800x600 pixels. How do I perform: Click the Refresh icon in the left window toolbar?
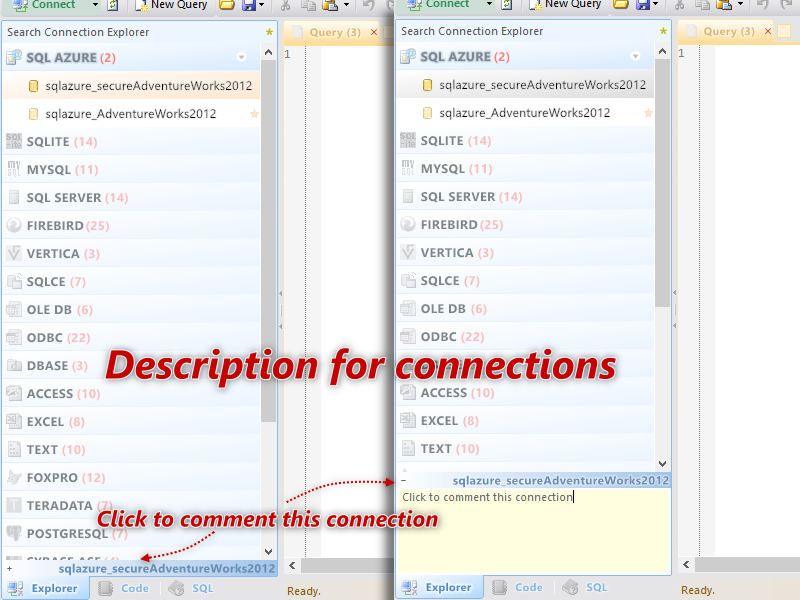113,5
